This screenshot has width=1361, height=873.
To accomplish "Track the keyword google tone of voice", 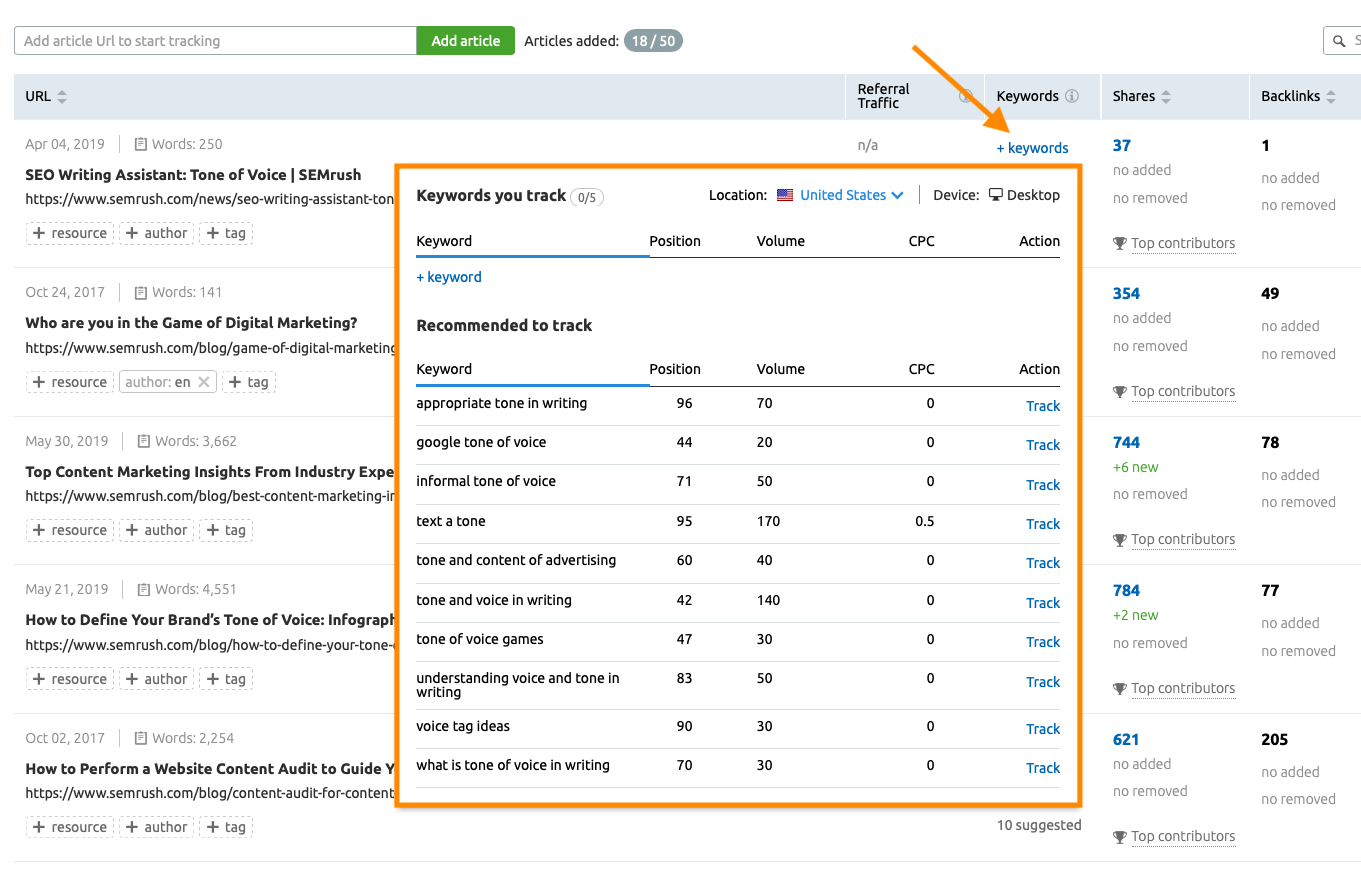I will [1042, 444].
